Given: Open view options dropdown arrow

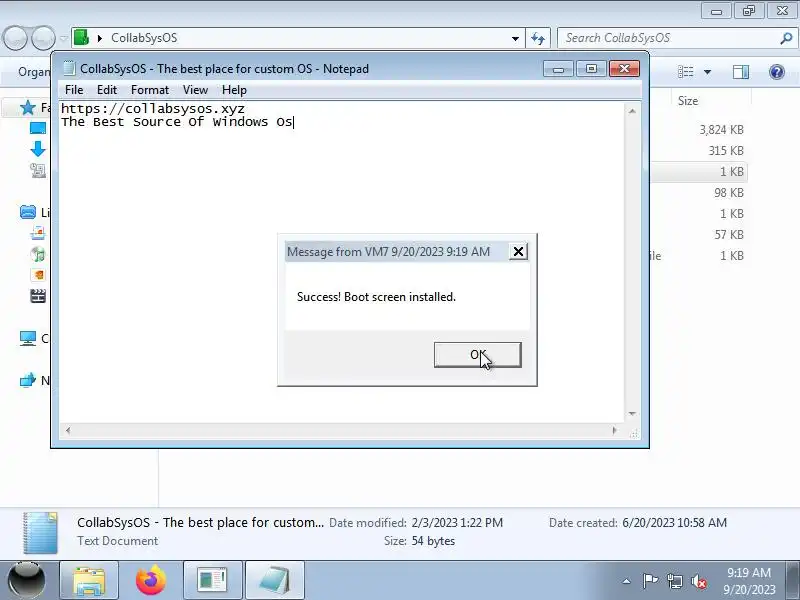Looking at the screenshot, I should point(708,72).
